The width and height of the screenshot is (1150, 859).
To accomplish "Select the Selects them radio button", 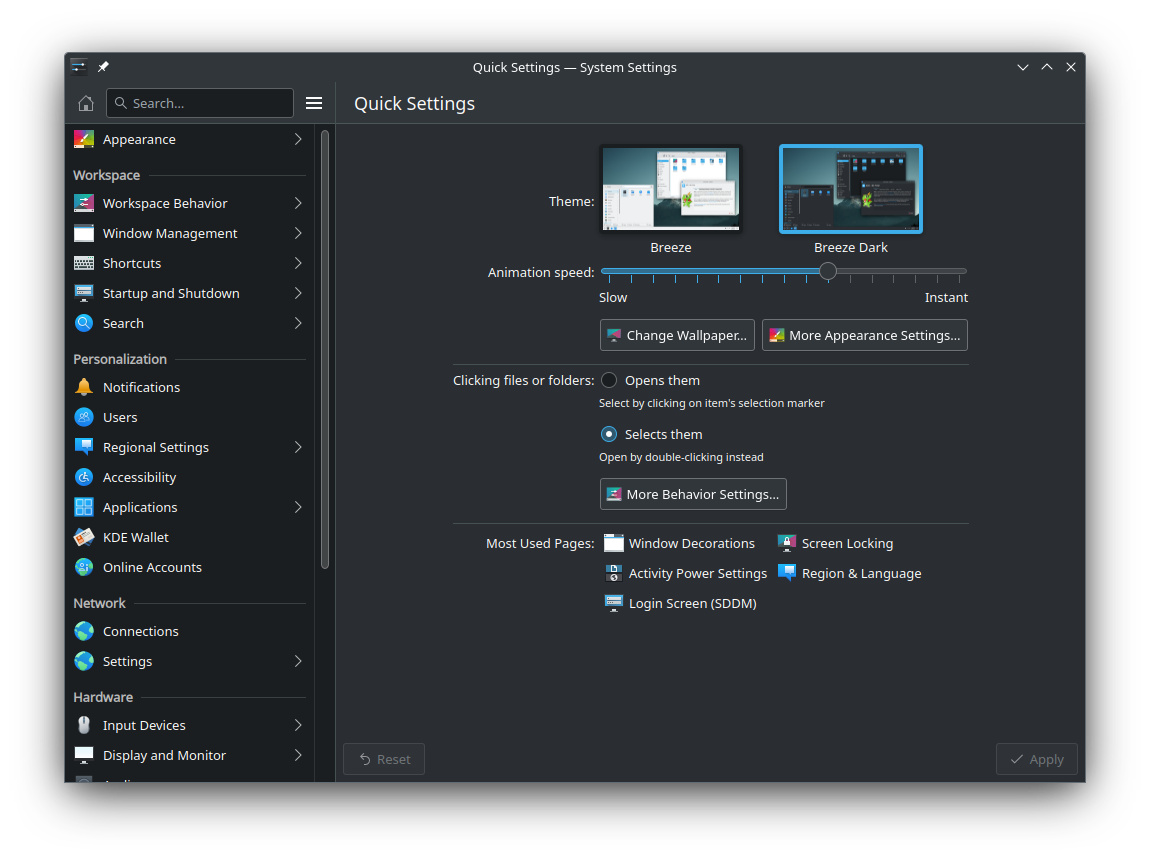I will [x=609, y=434].
